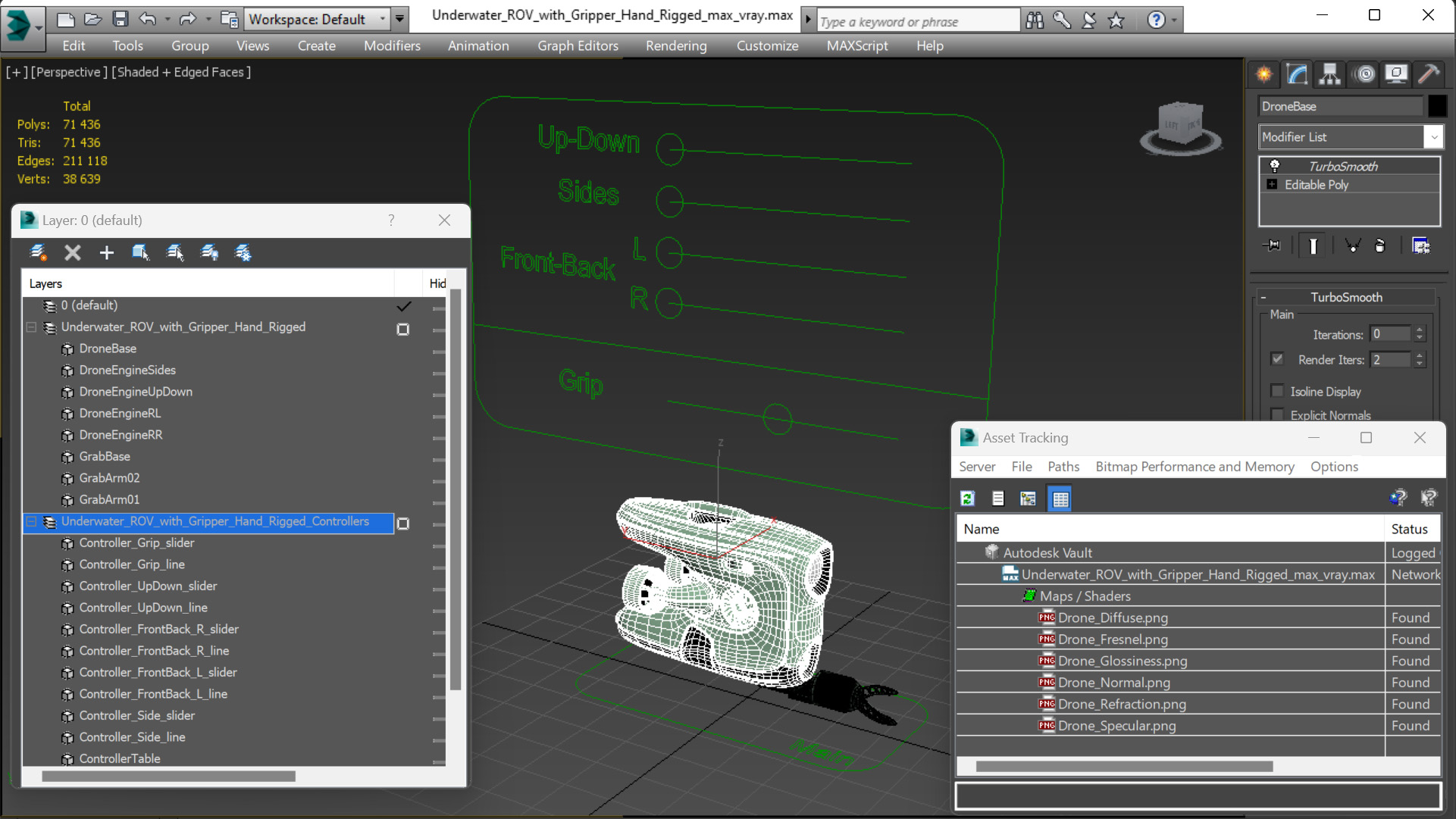Screen dimensions: 1456x819
Task: Click the Name column header
Action: coord(1170,529)
